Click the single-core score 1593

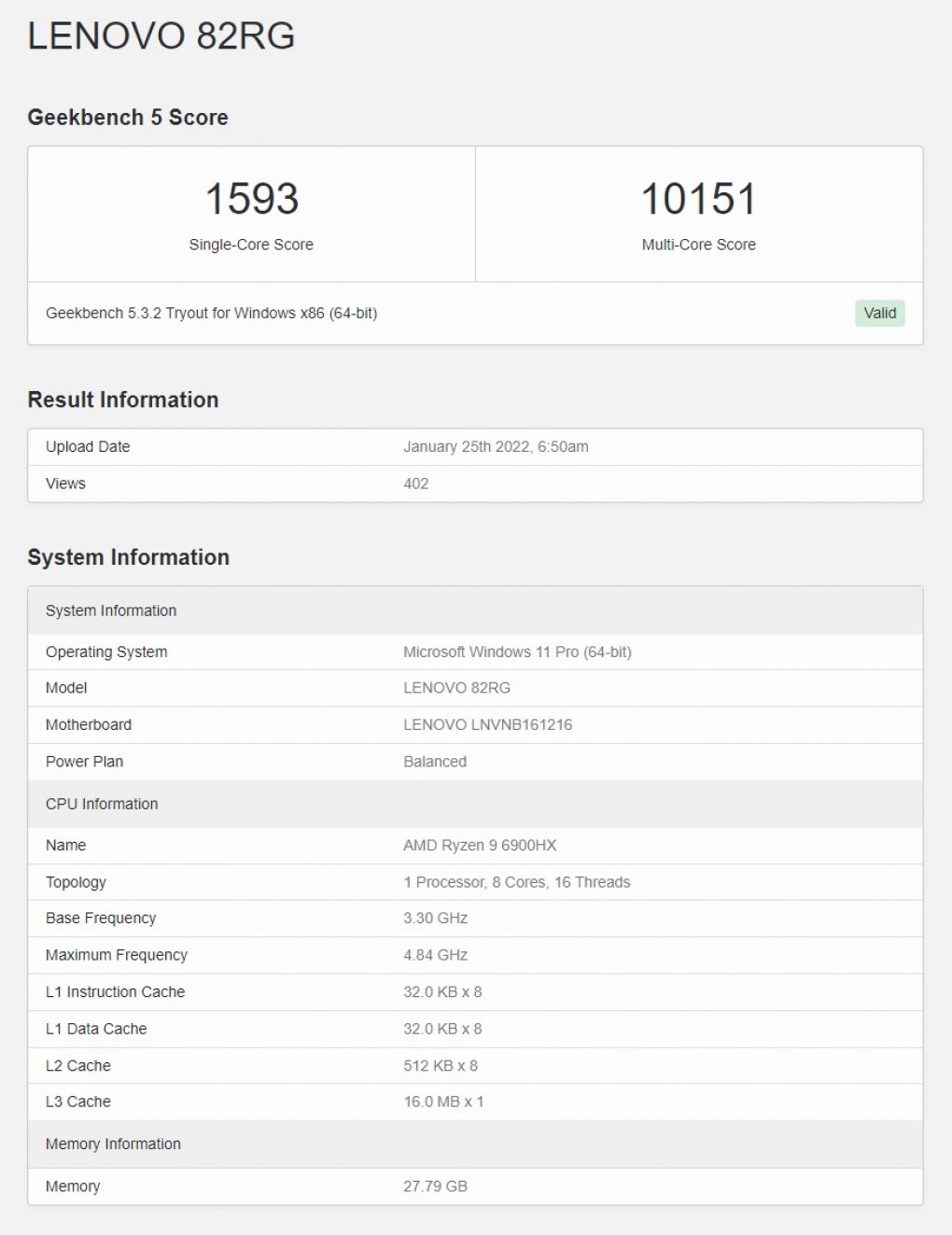tap(251, 199)
